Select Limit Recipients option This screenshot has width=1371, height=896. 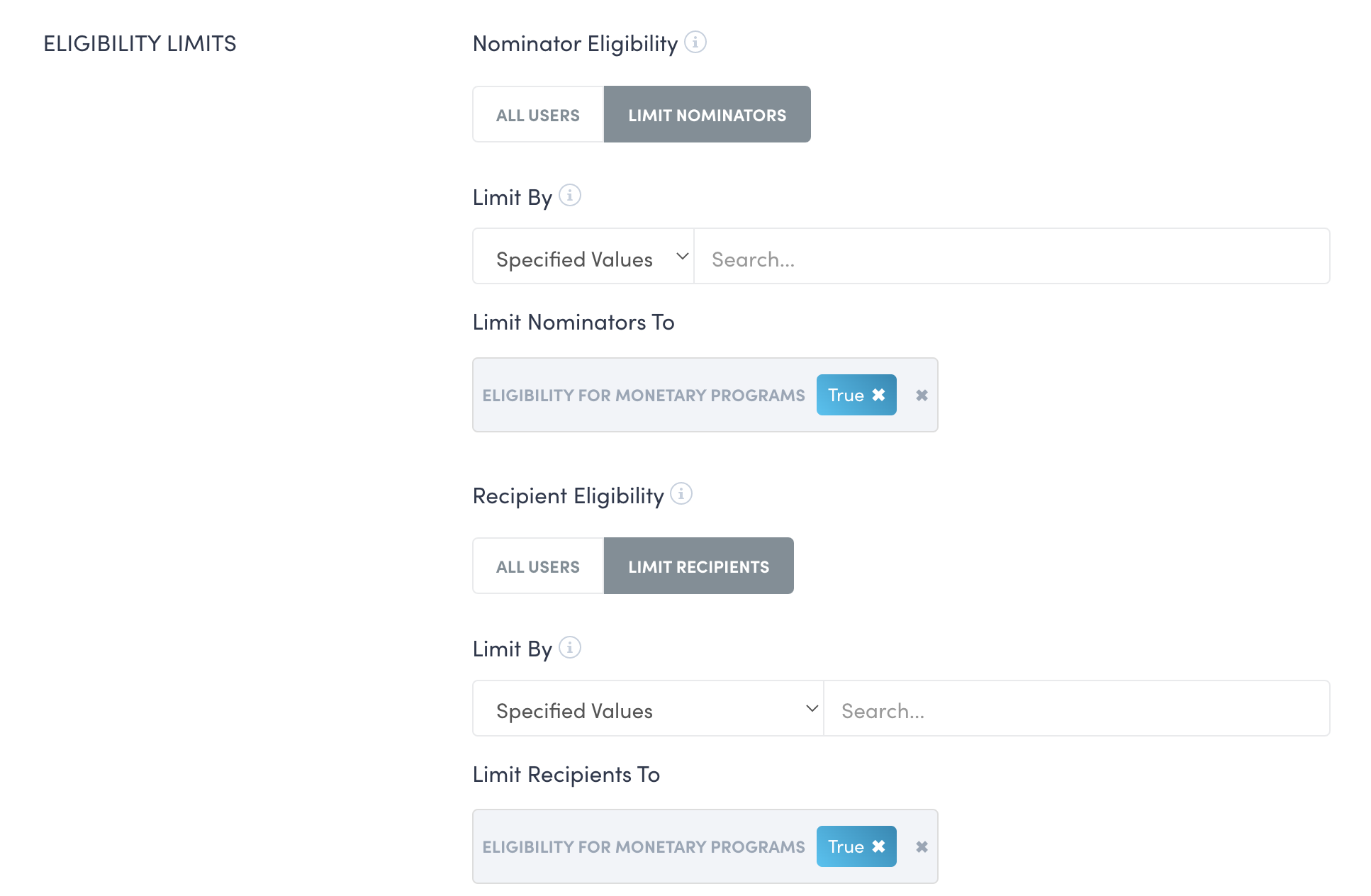pyautogui.click(x=698, y=566)
